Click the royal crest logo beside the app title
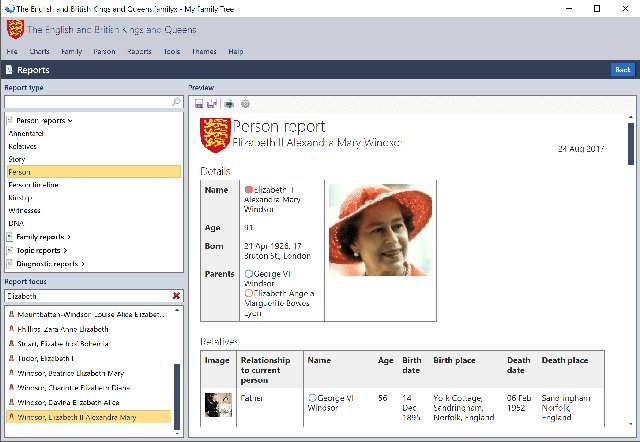Screen dimensions: 640x442 pos(15,29)
